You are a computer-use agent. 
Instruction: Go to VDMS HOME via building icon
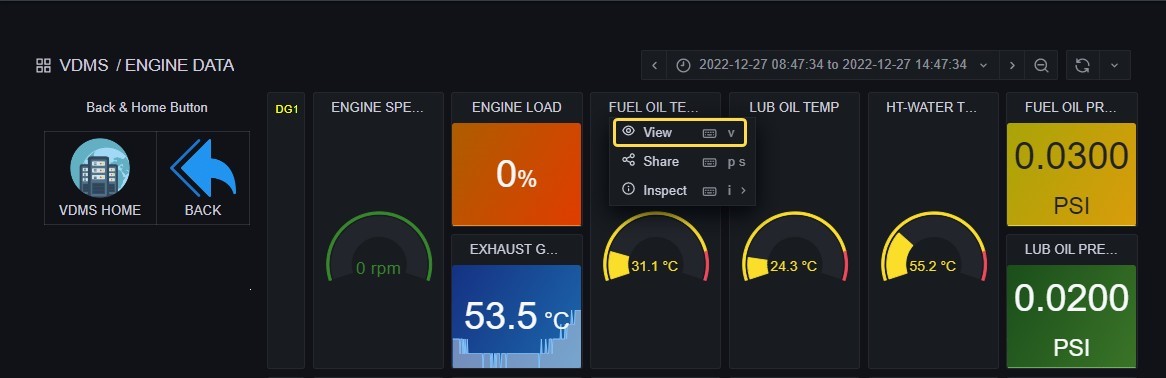coord(100,167)
